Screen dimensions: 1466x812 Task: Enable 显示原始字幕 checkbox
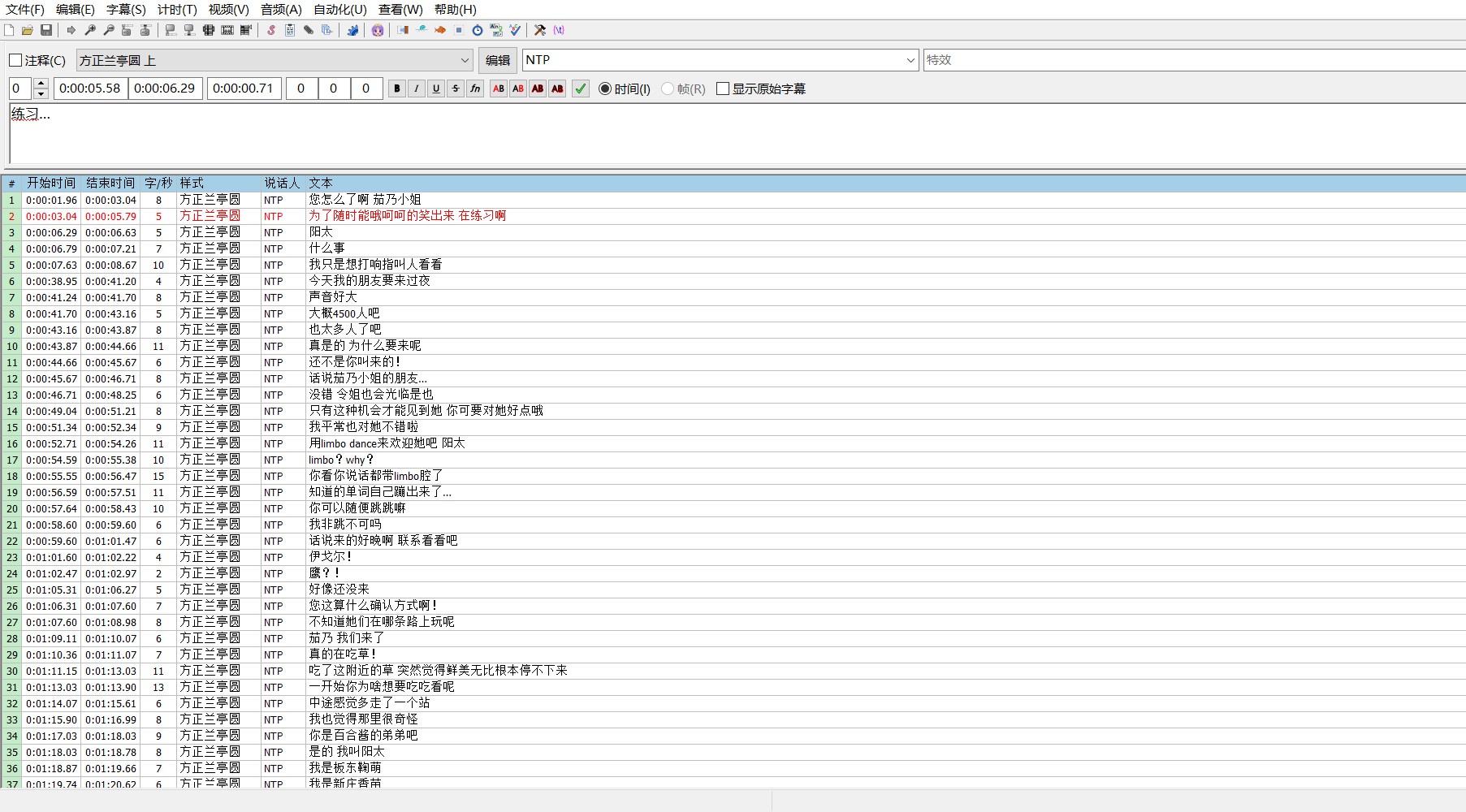tap(723, 89)
